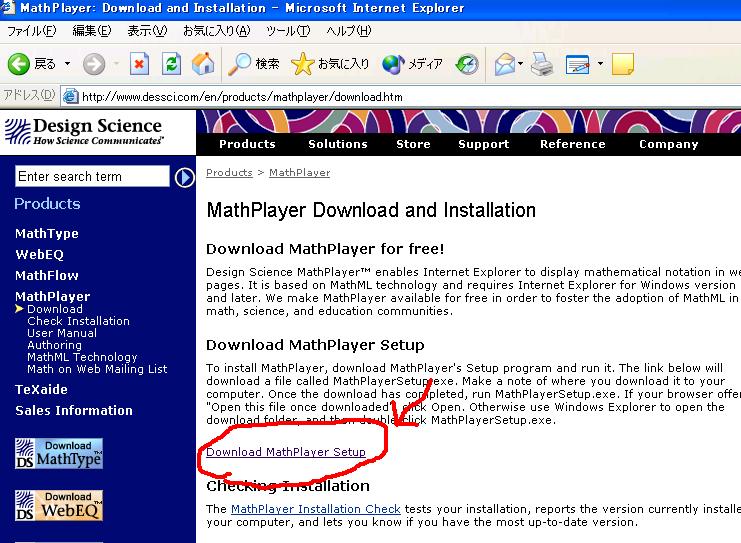Open MathPlayer in the sidebar
741x543 pixels.
pyautogui.click(x=52, y=296)
